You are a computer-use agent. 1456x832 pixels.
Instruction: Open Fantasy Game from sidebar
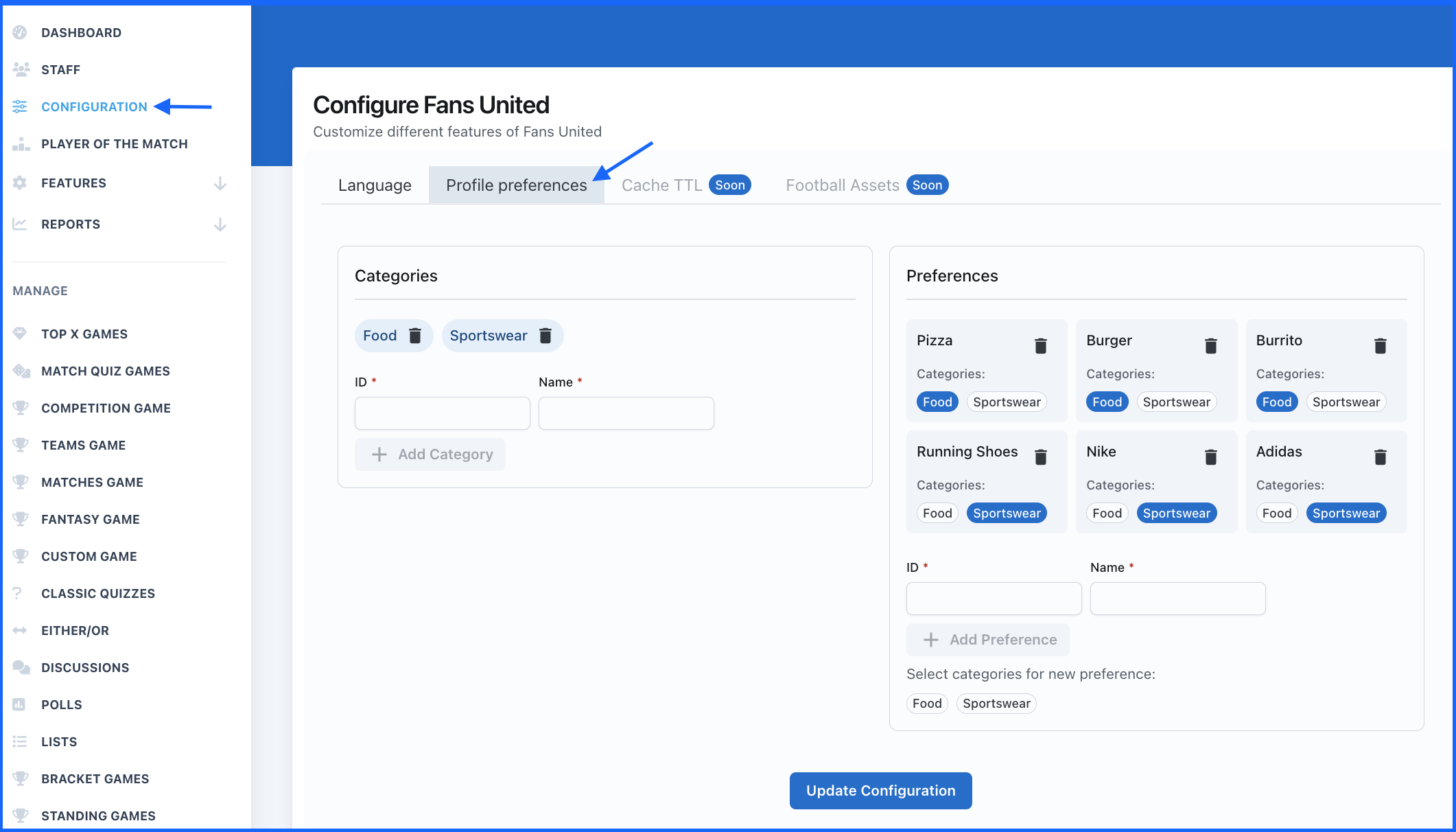point(90,519)
